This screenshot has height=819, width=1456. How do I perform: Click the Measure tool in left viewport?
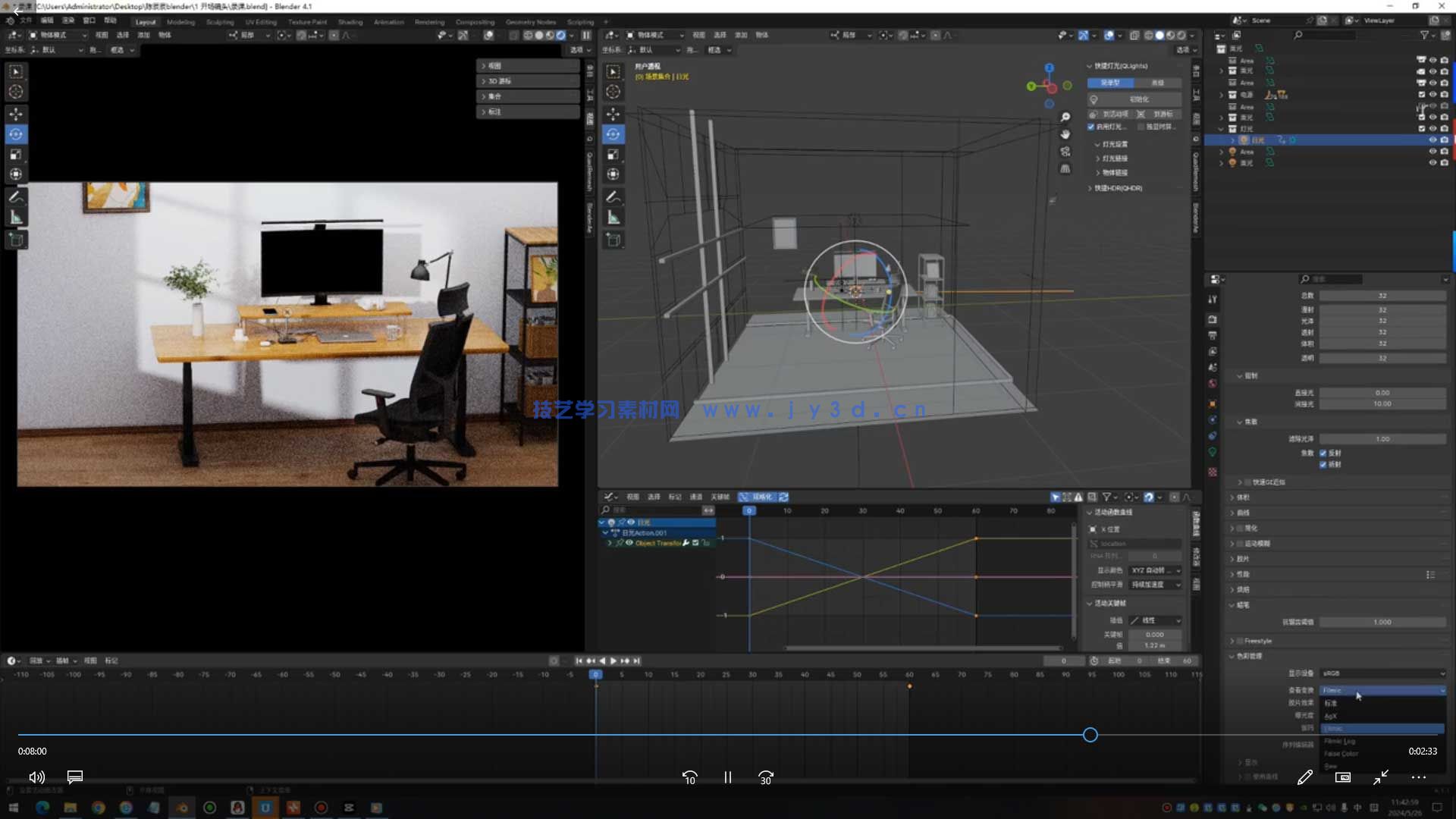coord(16,218)
